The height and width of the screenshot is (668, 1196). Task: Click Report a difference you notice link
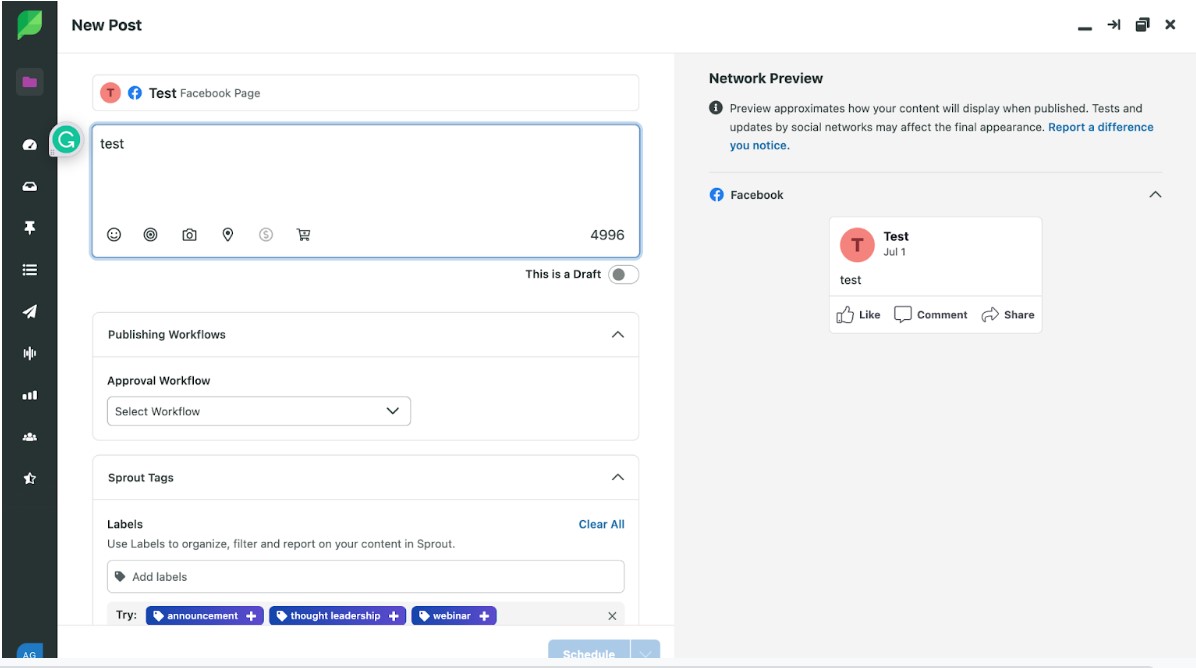click(x=1101, y=127)
